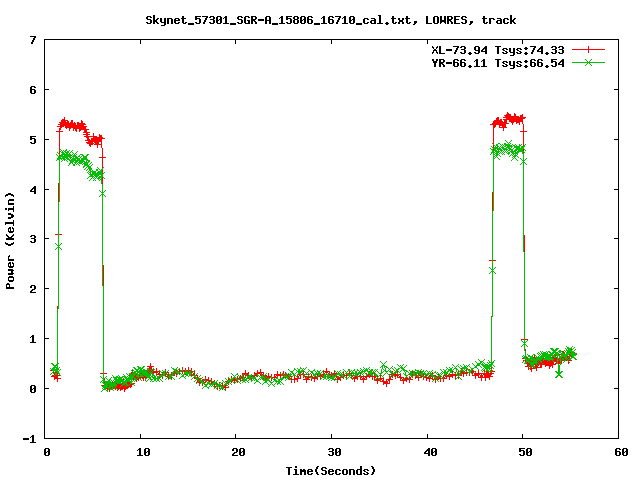The image size is (640, 480).
Task: Click the green outlier point near 54 seconds
Action: [x=559, y=374]
